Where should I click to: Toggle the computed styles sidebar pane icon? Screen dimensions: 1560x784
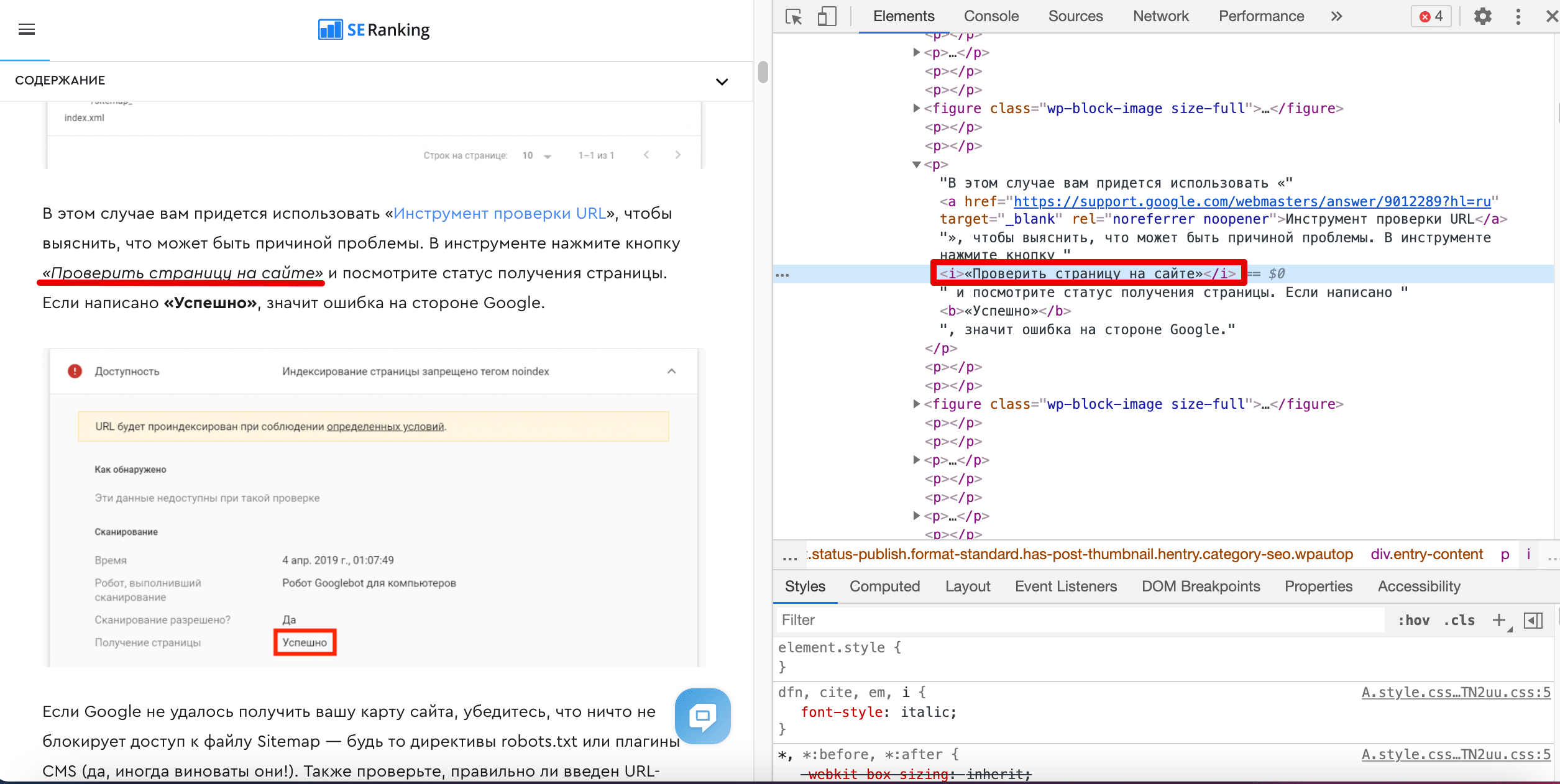coord(1533,620)
